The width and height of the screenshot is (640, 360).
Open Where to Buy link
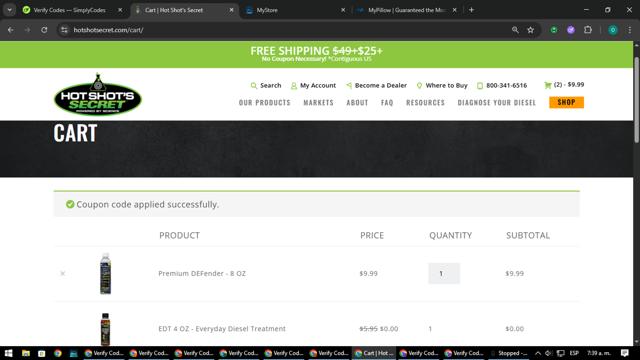point(442,85)
